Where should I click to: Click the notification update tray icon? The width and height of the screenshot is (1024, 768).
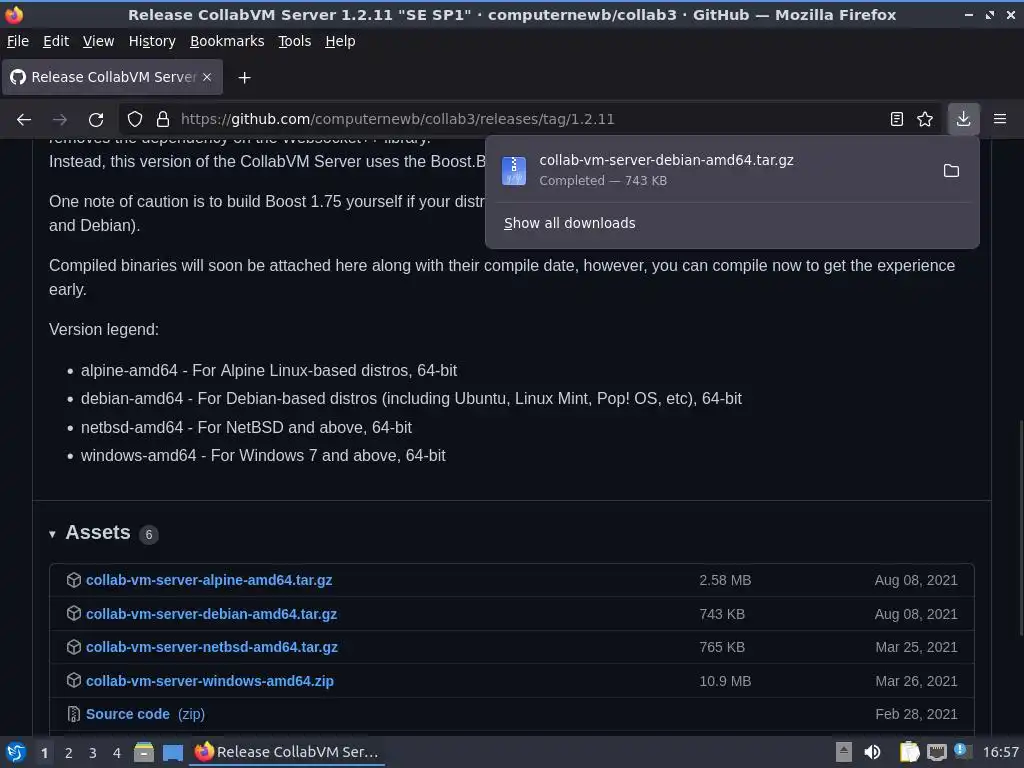click(963, 751)
